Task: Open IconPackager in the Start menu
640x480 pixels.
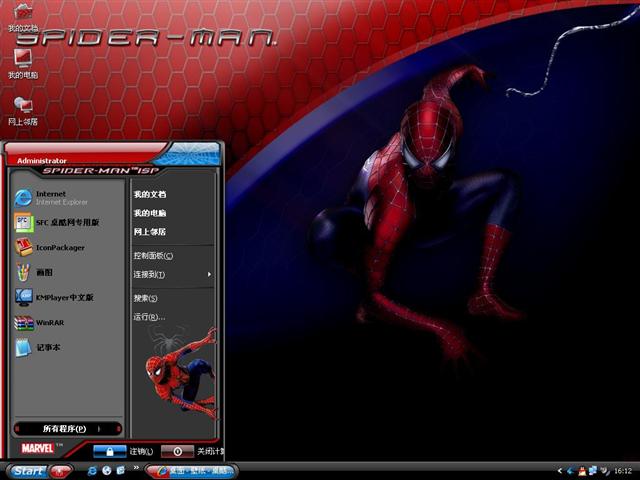Action: click(x=60, y=248)
